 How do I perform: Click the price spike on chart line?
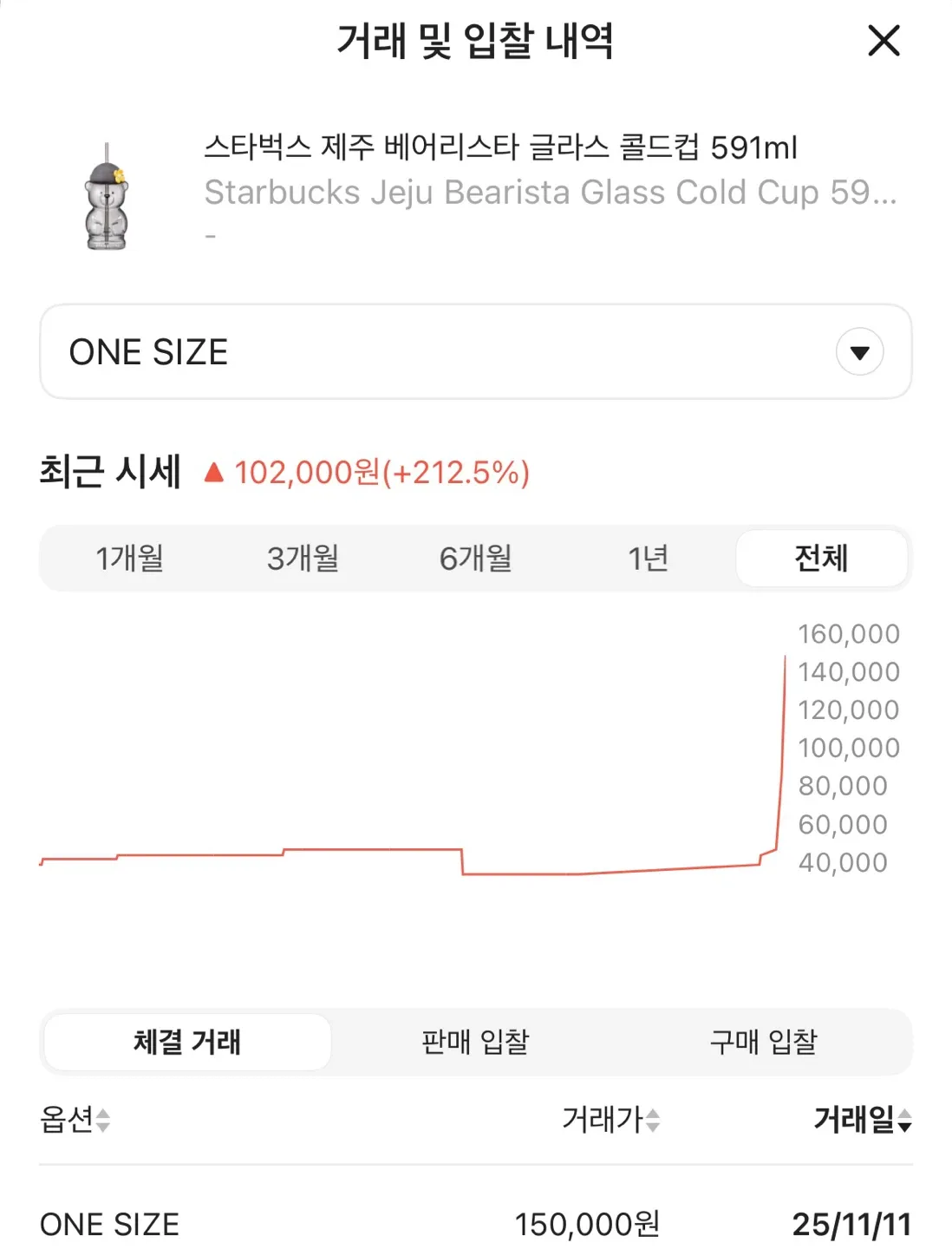coord(782,746)
